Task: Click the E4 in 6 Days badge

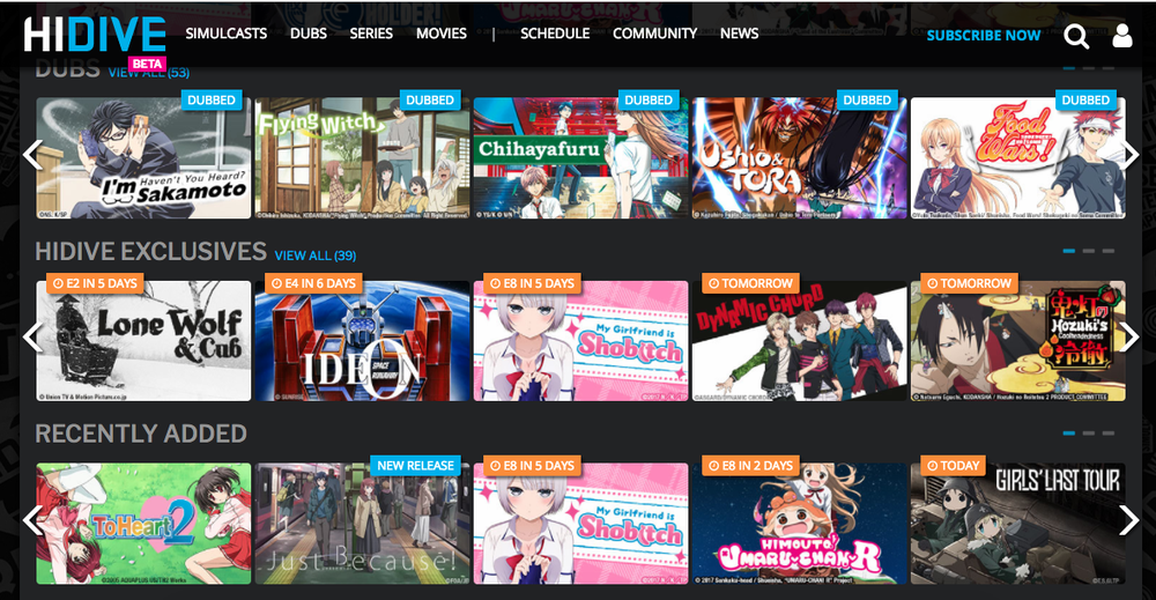Action: [x=313, y=283]
